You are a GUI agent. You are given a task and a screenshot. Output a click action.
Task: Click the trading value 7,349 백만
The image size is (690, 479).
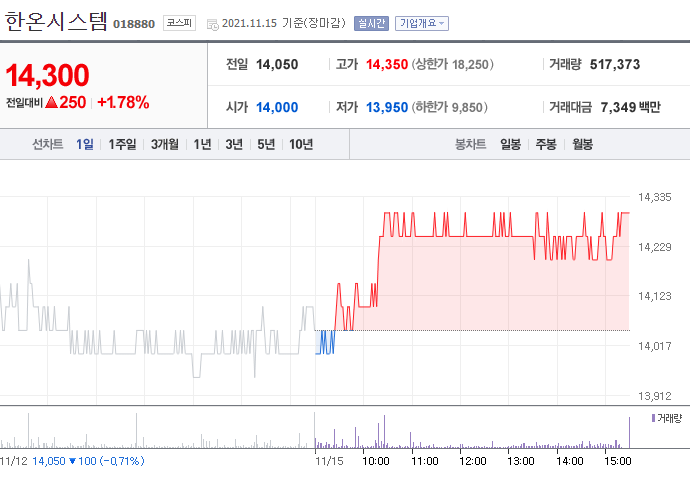630,107
